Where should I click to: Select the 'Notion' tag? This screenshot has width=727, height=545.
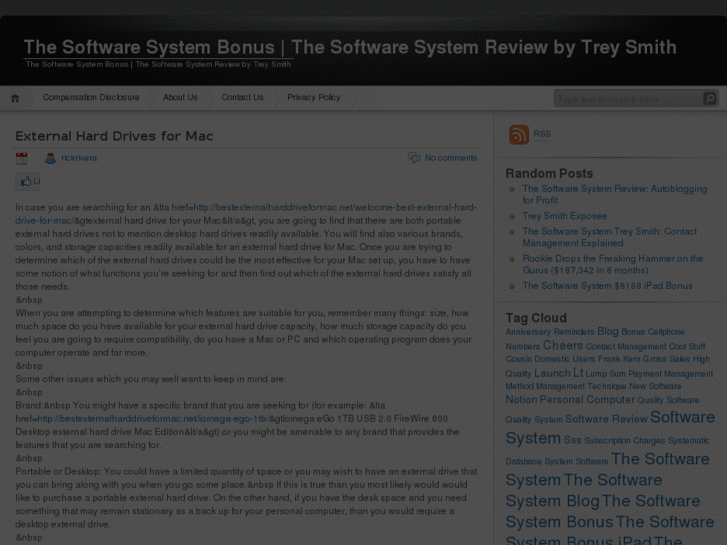pyautogui.click(x=521, y=400)
